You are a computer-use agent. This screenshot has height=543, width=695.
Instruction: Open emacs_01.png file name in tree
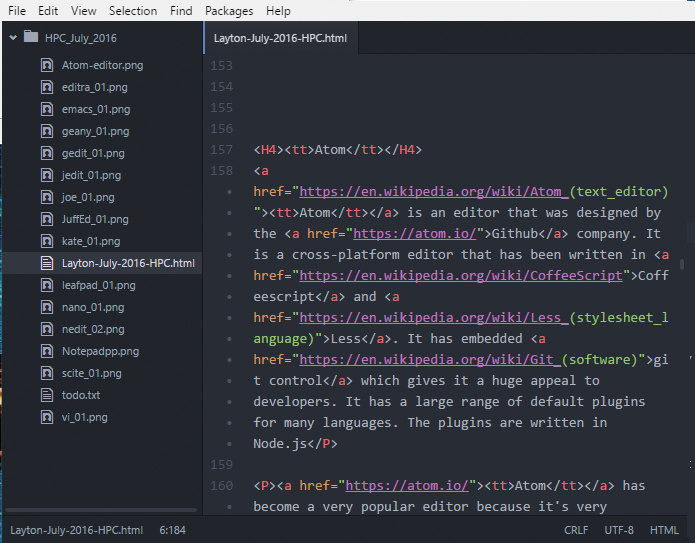point(96,109)
